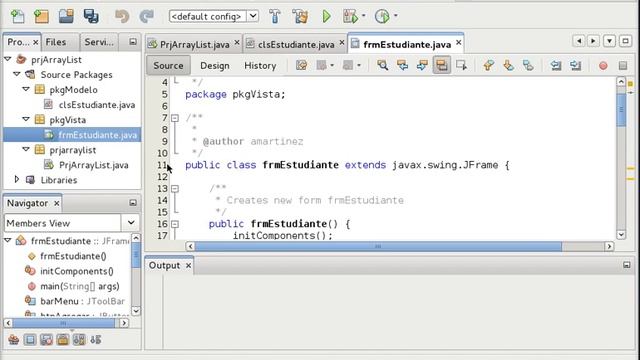Screen dimensions: 640x360
Task: Close the Navigator panel tab
Action: (57, 203)
